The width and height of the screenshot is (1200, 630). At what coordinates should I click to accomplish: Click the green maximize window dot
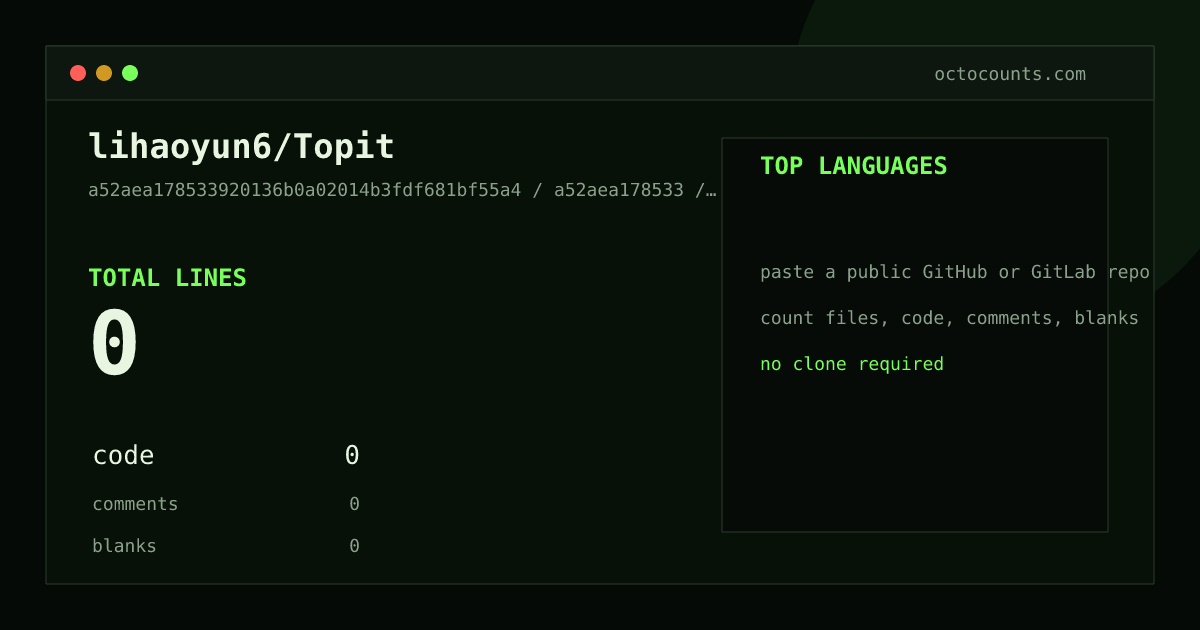tap(130, 73)
